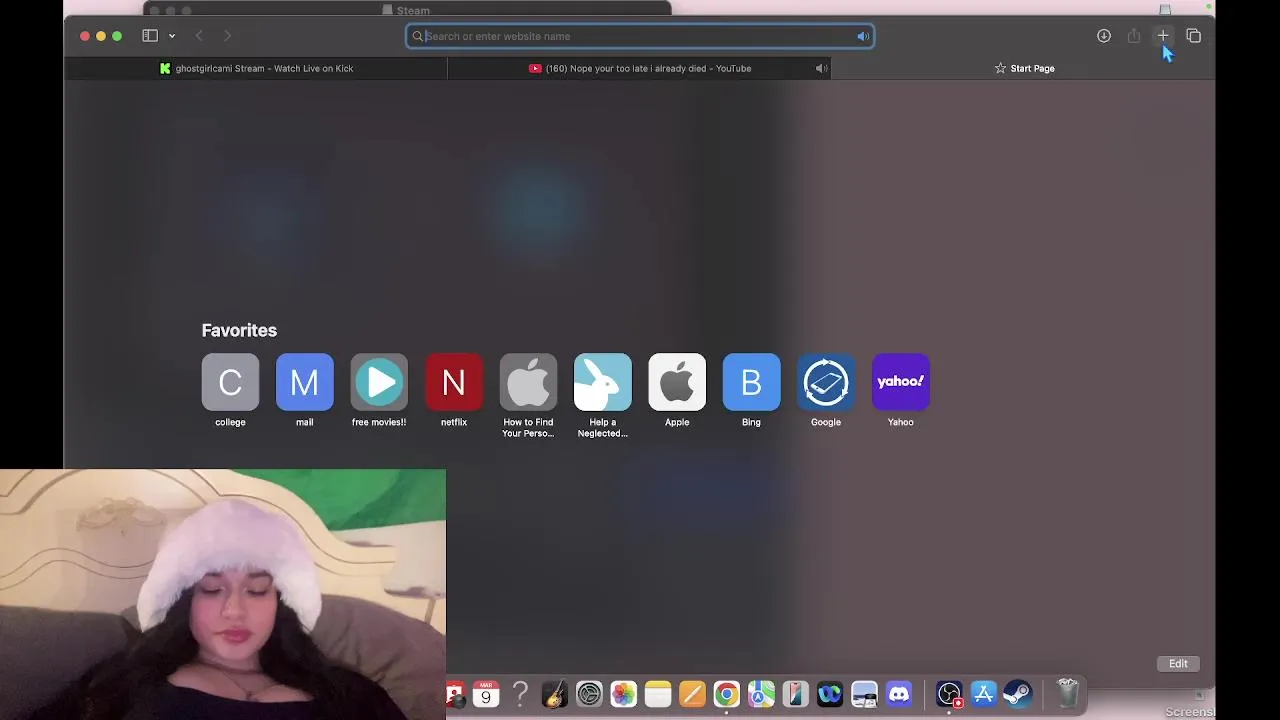
Task: Open Discord from the Dock
Action: pos(899,693)
